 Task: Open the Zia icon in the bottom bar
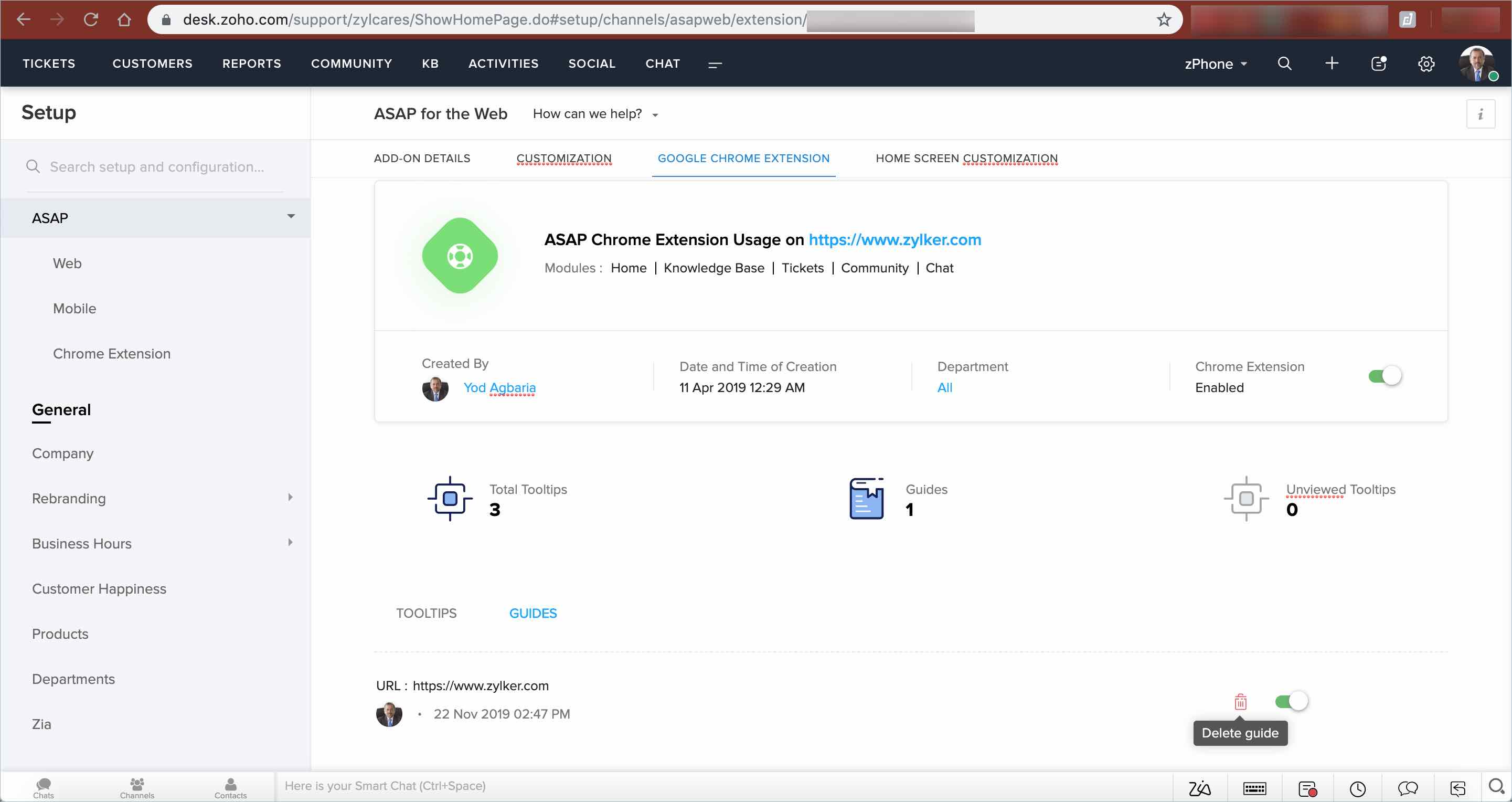1199,788
